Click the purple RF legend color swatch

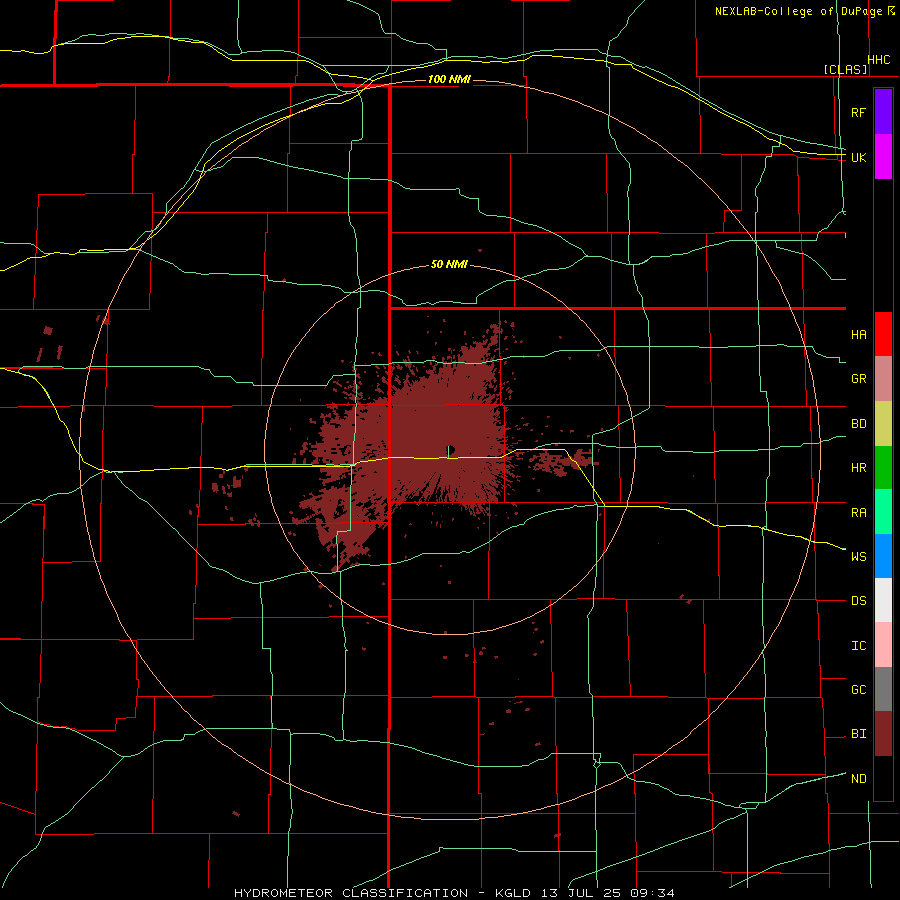(x=883, y=112)
